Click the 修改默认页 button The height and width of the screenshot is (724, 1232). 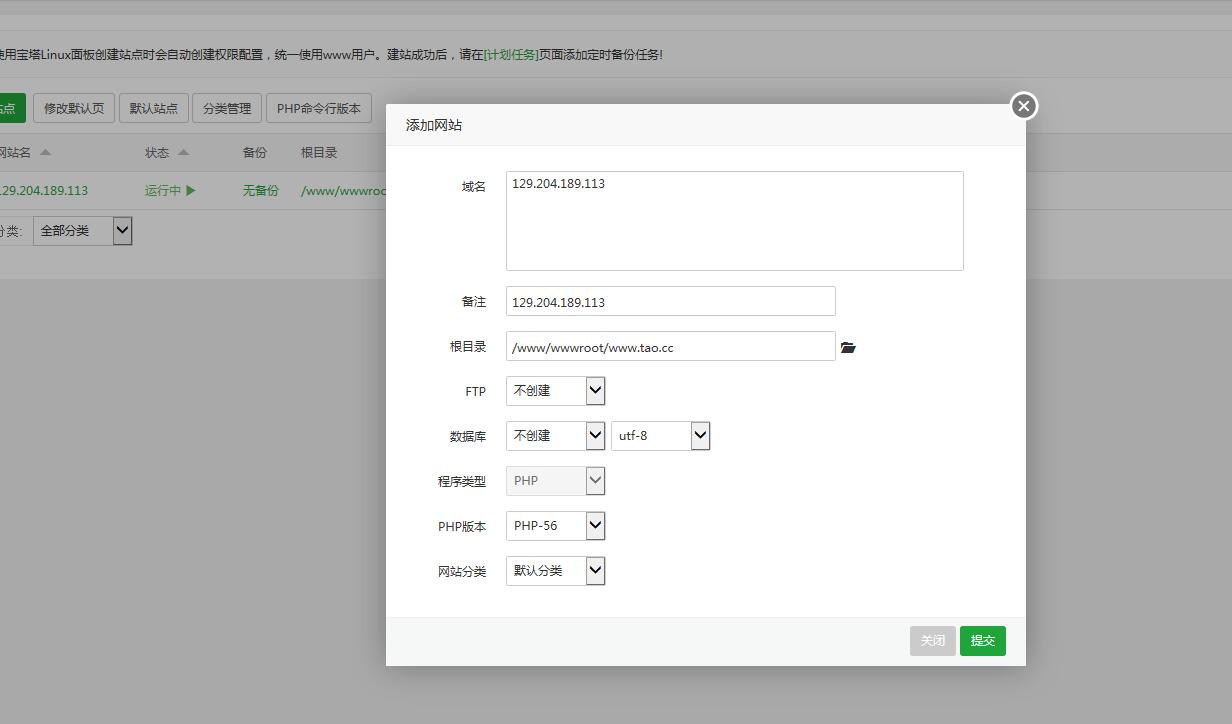(x=73, y=108)
